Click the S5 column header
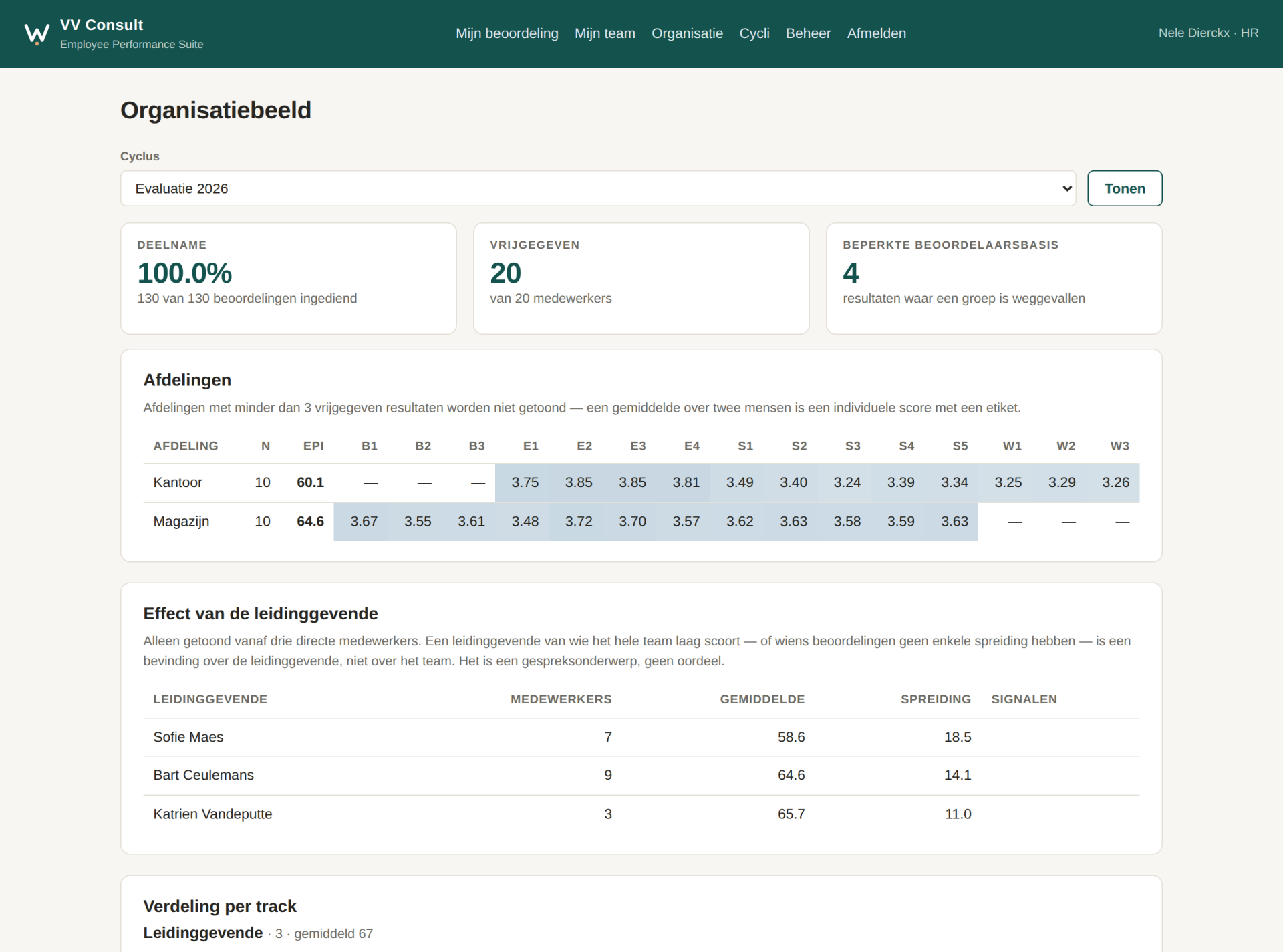The image size is (1283, 952). (x=960, y=446)
